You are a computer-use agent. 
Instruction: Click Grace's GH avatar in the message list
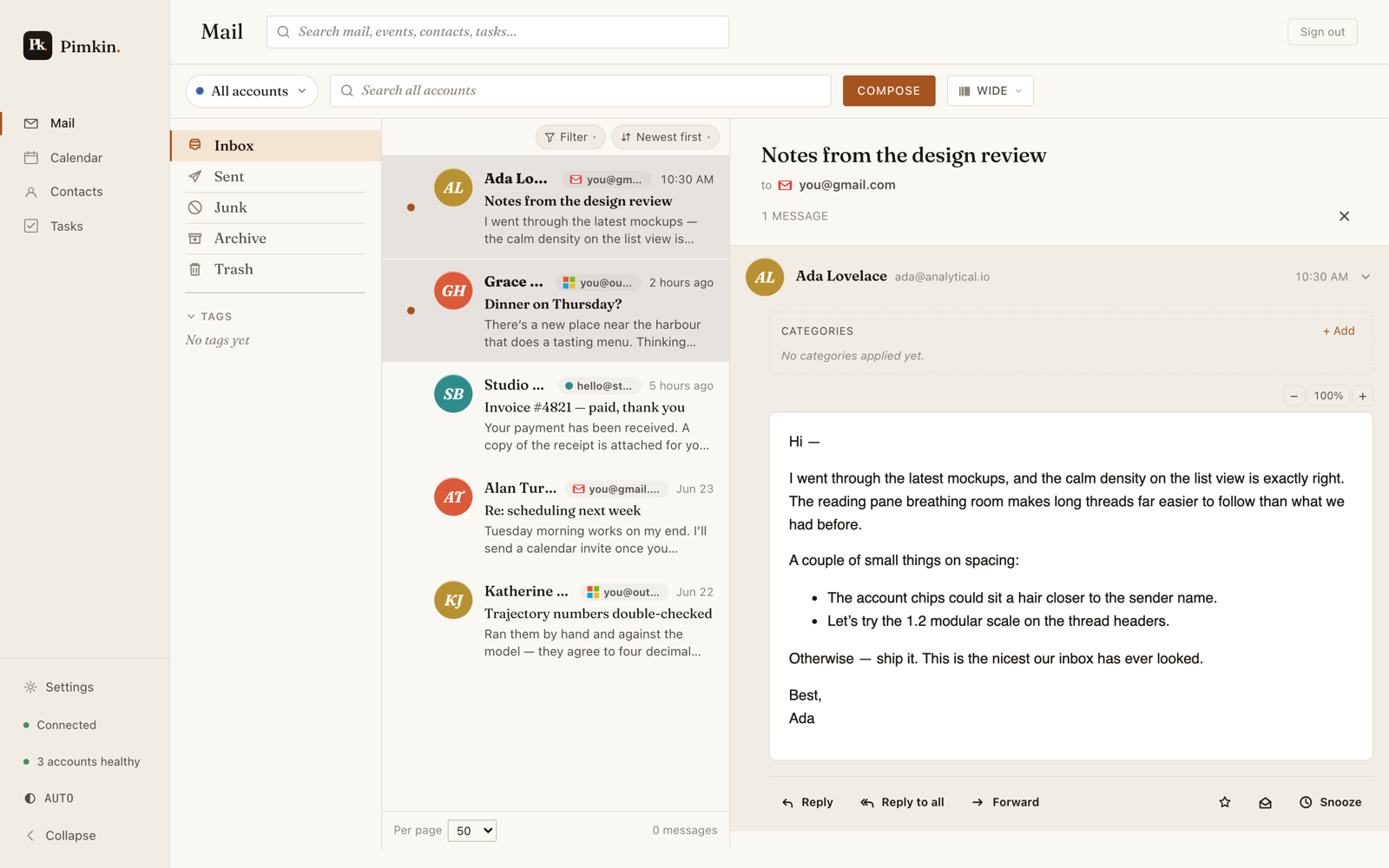coord(453,291)
